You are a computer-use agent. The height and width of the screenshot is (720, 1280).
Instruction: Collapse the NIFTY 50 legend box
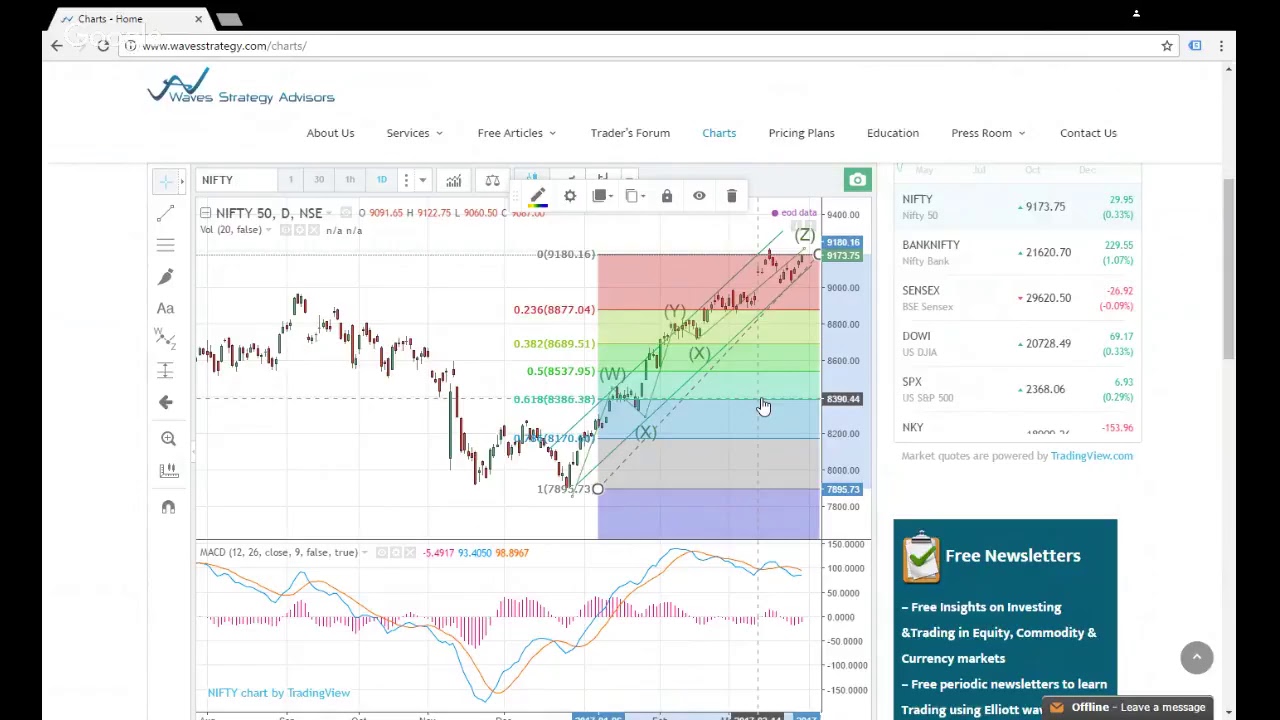205,213
